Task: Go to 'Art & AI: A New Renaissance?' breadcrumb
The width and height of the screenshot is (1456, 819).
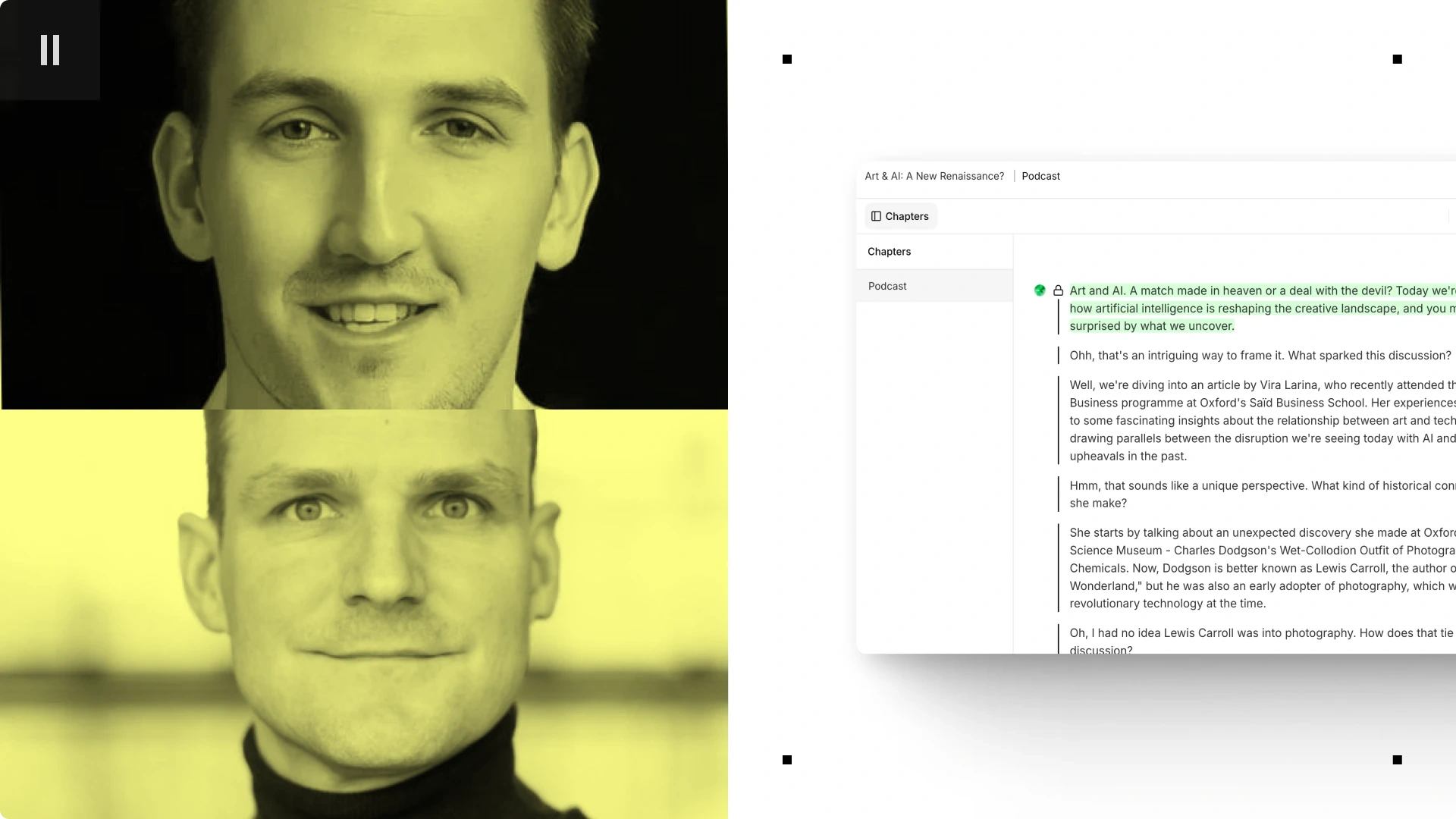Action: pyautogui.click(x=934, y=176)
